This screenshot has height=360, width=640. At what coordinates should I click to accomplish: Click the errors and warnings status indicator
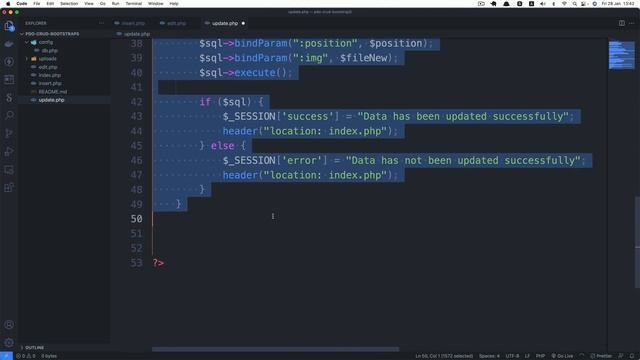pos(26,356)
